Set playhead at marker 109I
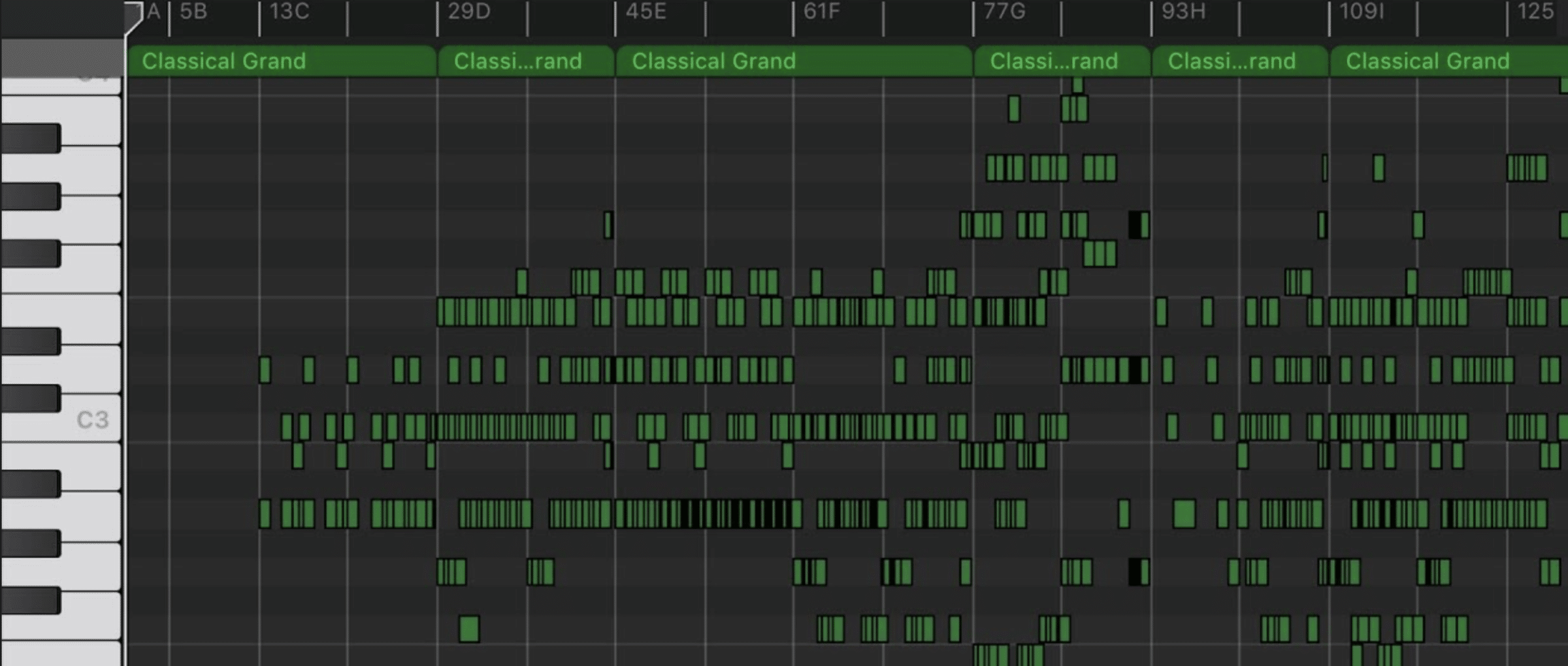This screenshot has width=1568, height=666. 1362,12
